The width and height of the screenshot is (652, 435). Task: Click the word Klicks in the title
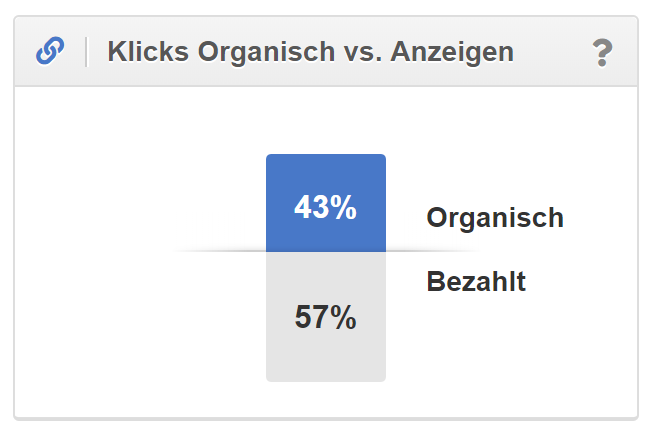(x=137, y=52)
